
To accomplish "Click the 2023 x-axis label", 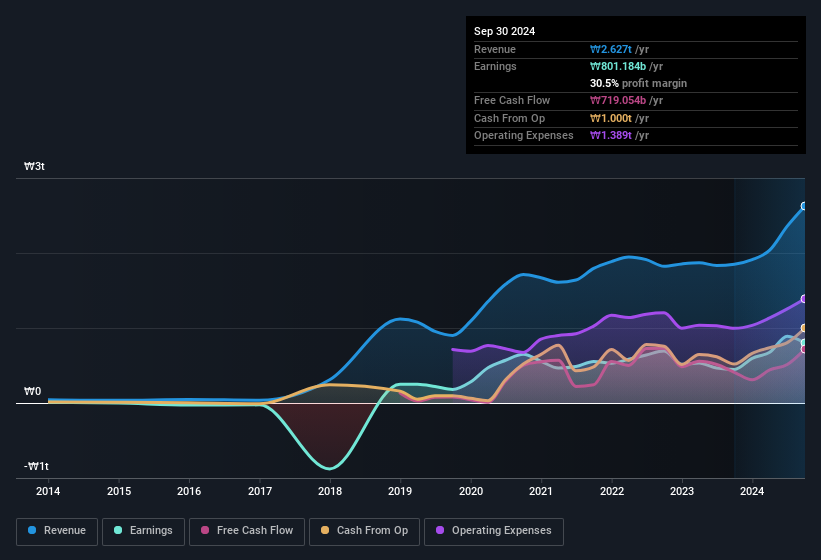I will click(x=682, y=491).
